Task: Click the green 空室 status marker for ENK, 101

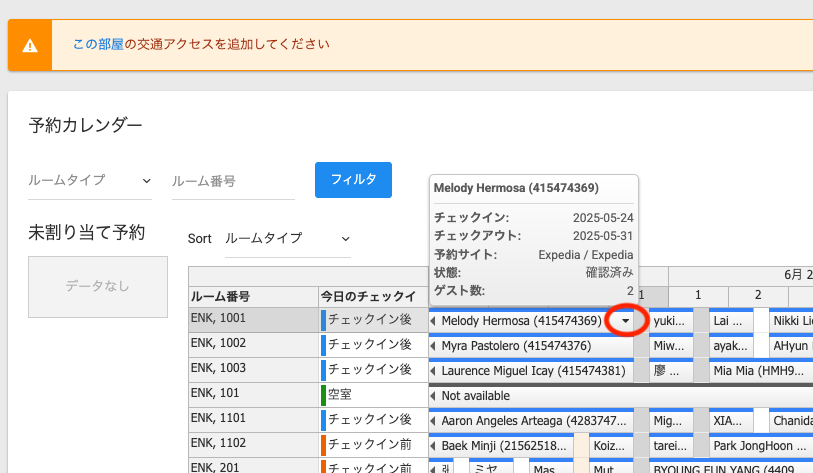Action: coord(323,395)
